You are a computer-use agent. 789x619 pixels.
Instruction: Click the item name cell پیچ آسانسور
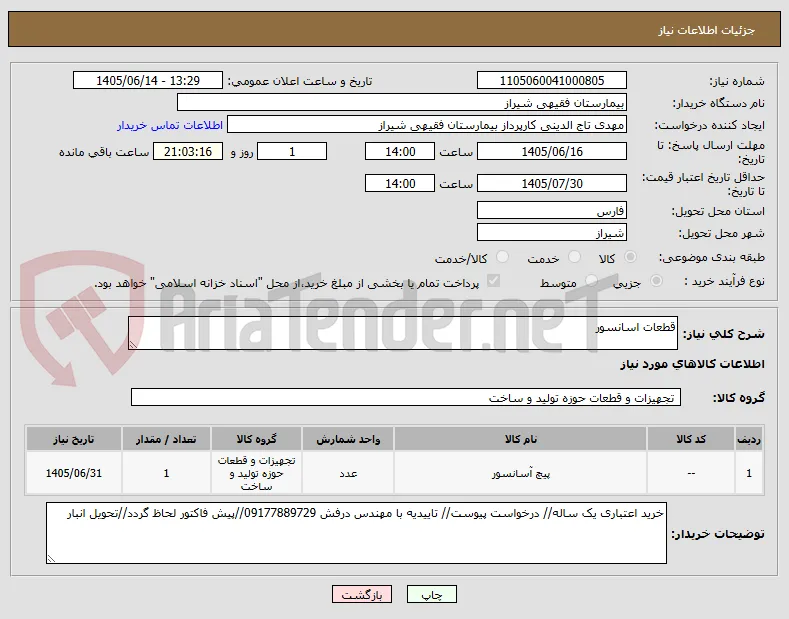pyautogui.click(x=520, y=474)
